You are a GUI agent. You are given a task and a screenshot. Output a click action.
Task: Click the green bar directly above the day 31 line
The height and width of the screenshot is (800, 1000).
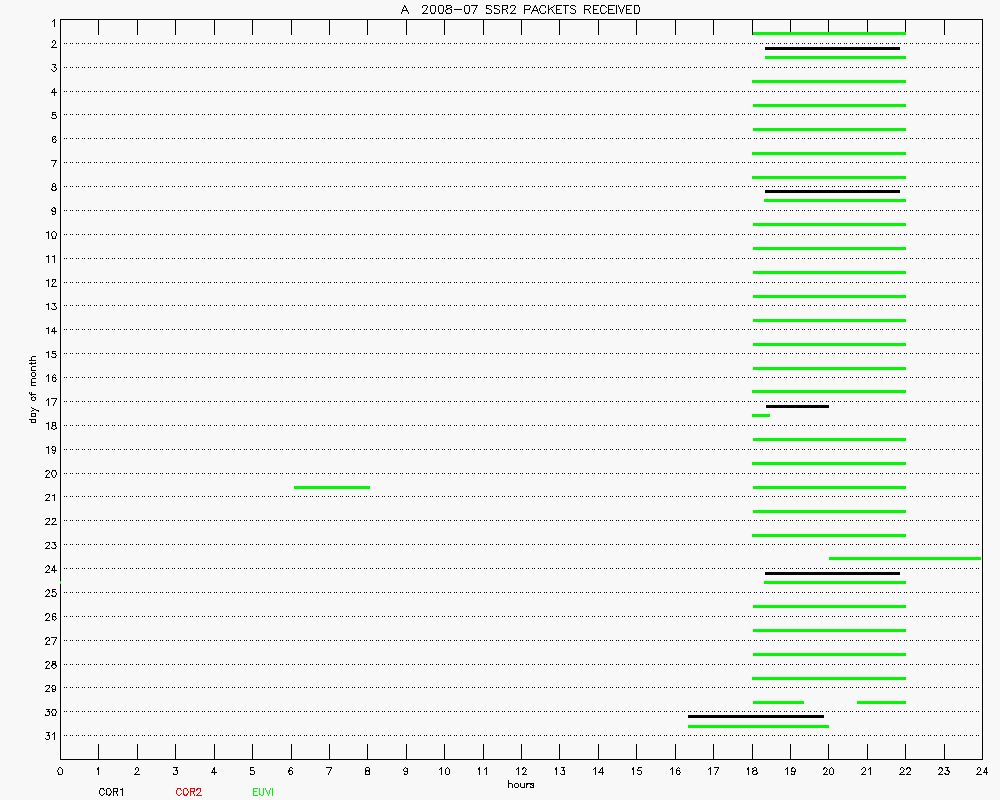point(758,726)
